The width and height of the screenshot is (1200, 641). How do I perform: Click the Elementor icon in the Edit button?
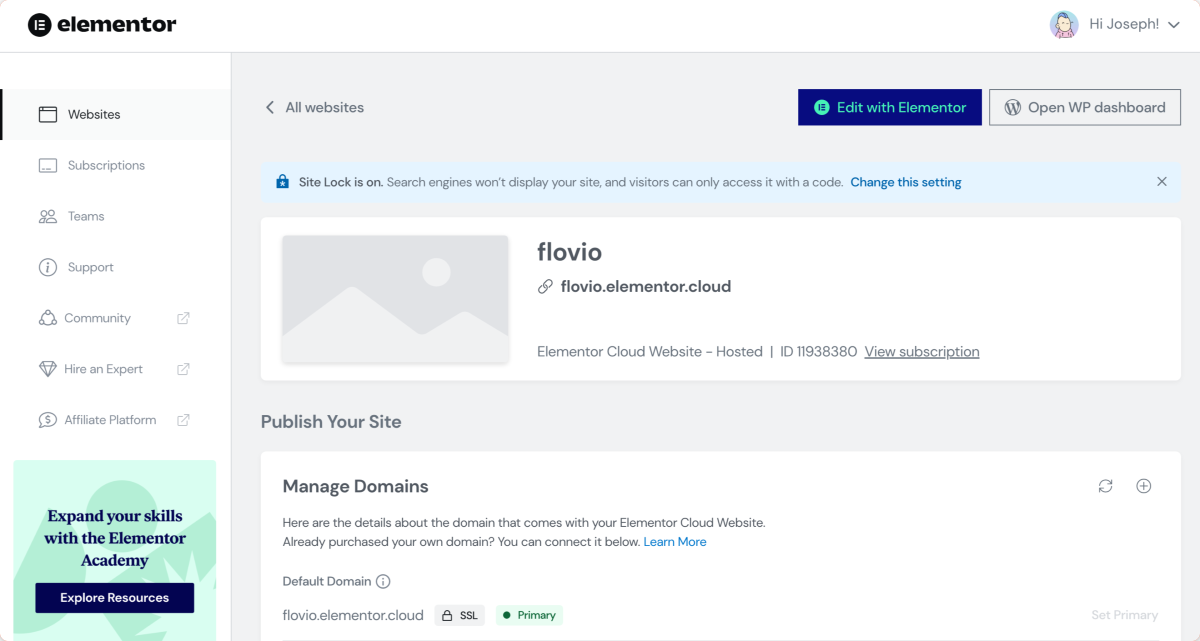(822, 107)
